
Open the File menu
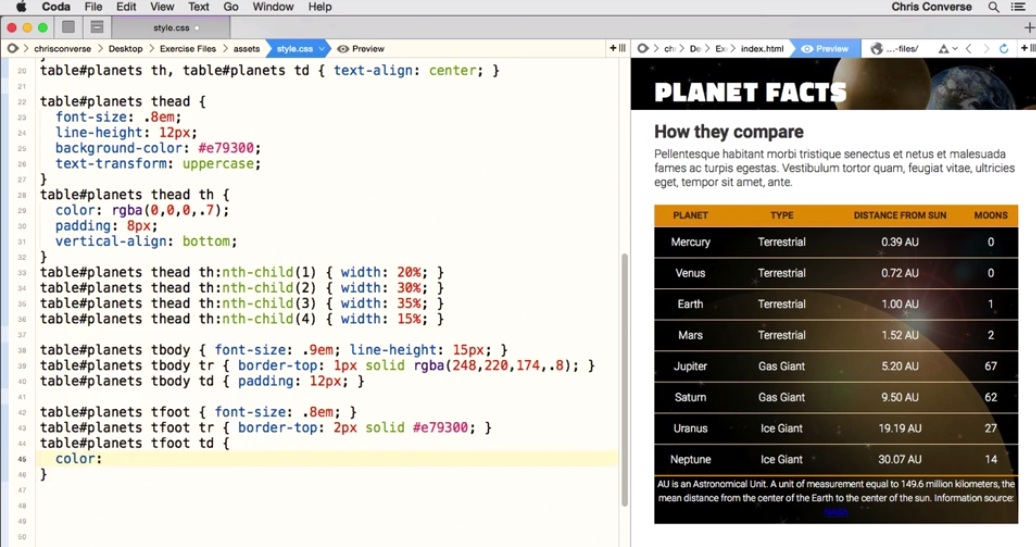93,7
